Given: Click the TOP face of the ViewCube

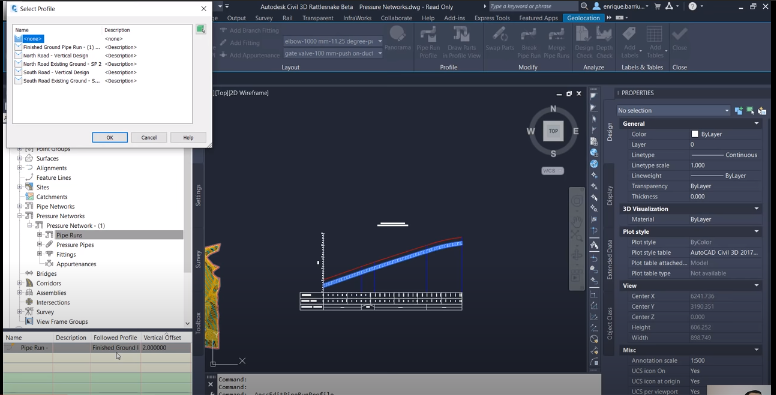Looking at the screenshot, I should pos(553,131).
